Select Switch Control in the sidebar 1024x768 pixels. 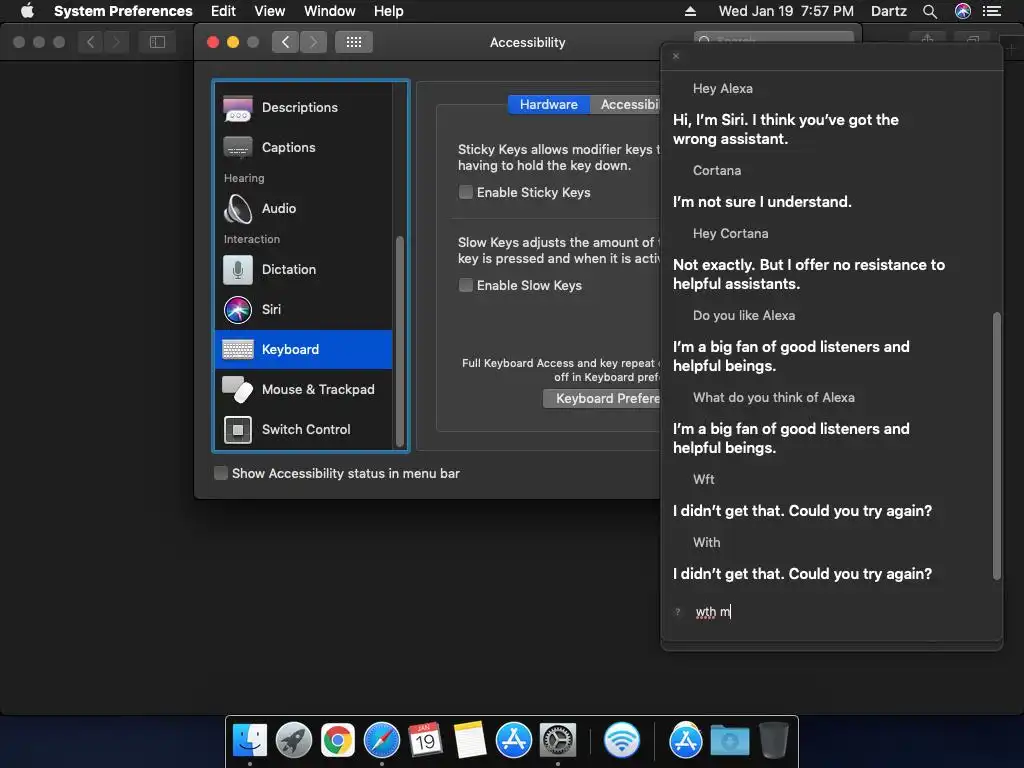[x=304, y=429]
